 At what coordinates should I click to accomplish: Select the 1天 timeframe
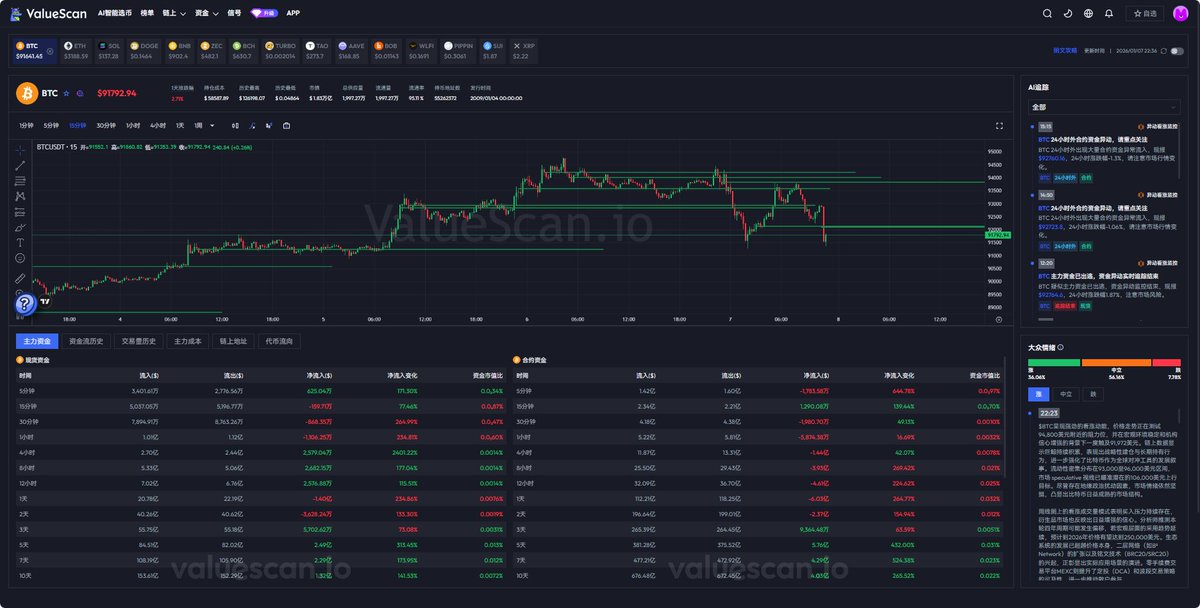[x=180, y=125]
